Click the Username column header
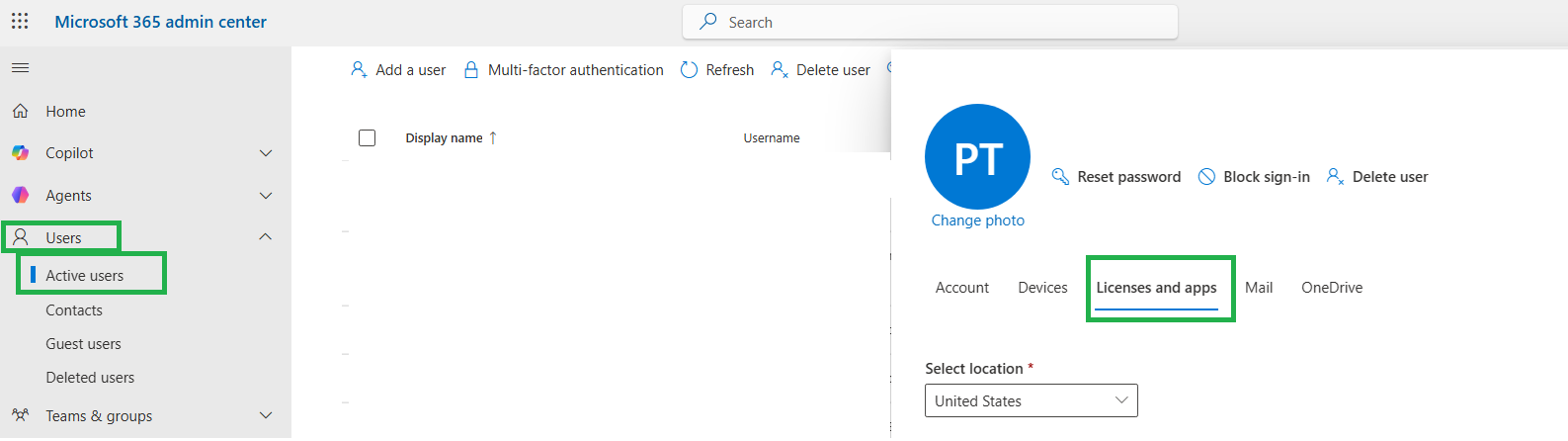The height and width of the screenshot is (441, 1568). click(772, 137)
